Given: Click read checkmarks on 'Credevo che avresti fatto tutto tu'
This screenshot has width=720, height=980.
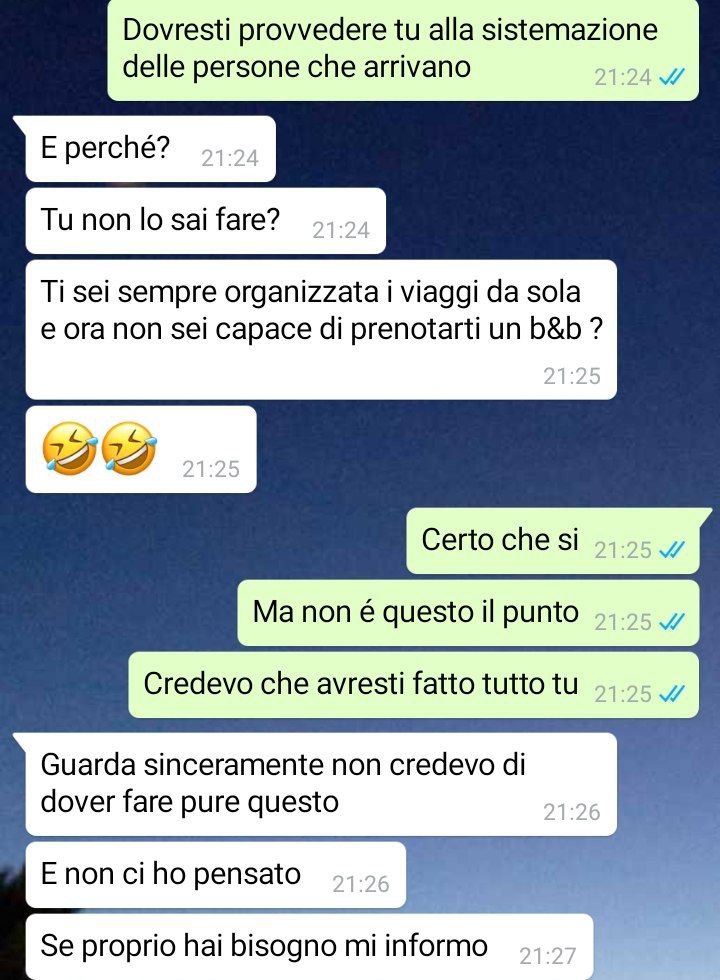Looking at the screenshot, I should coord(672,693).
